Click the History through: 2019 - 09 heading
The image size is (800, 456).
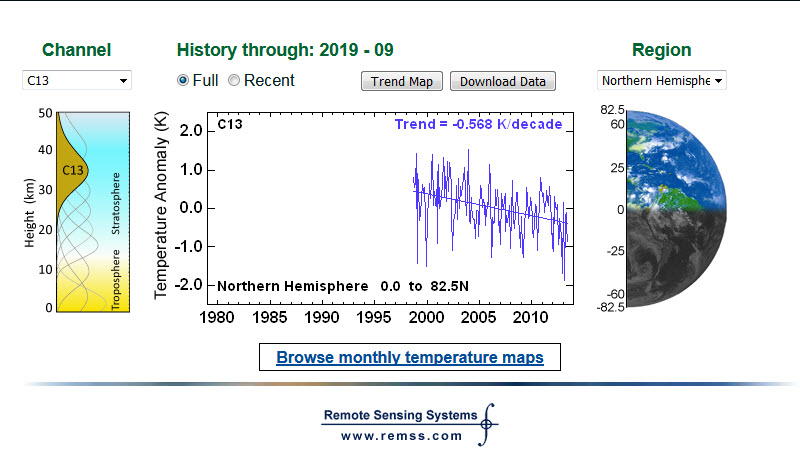coord(285,50)
